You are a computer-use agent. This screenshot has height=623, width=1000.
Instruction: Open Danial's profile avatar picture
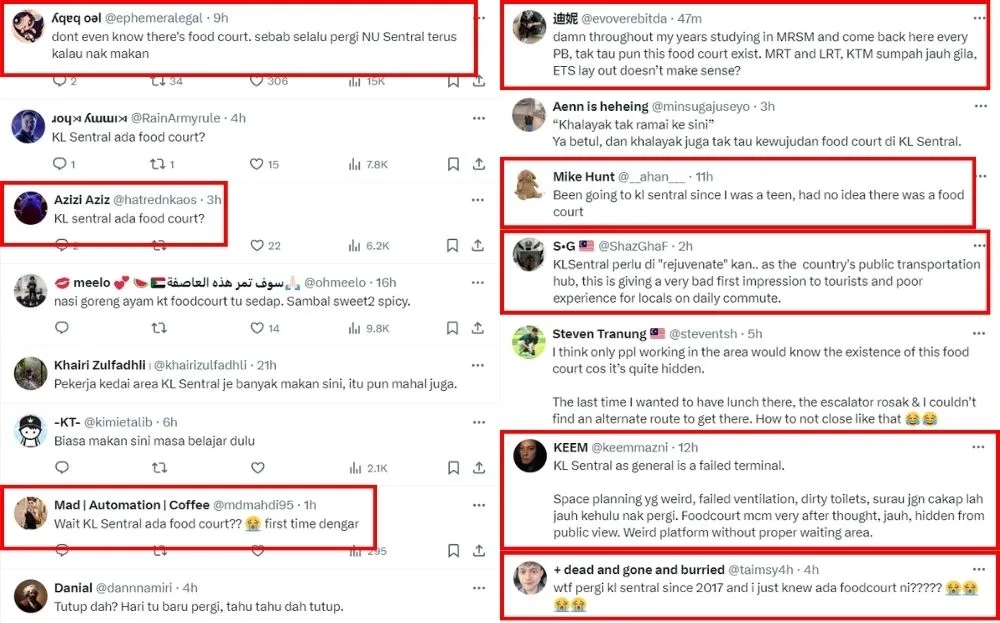tap(30, 596)
